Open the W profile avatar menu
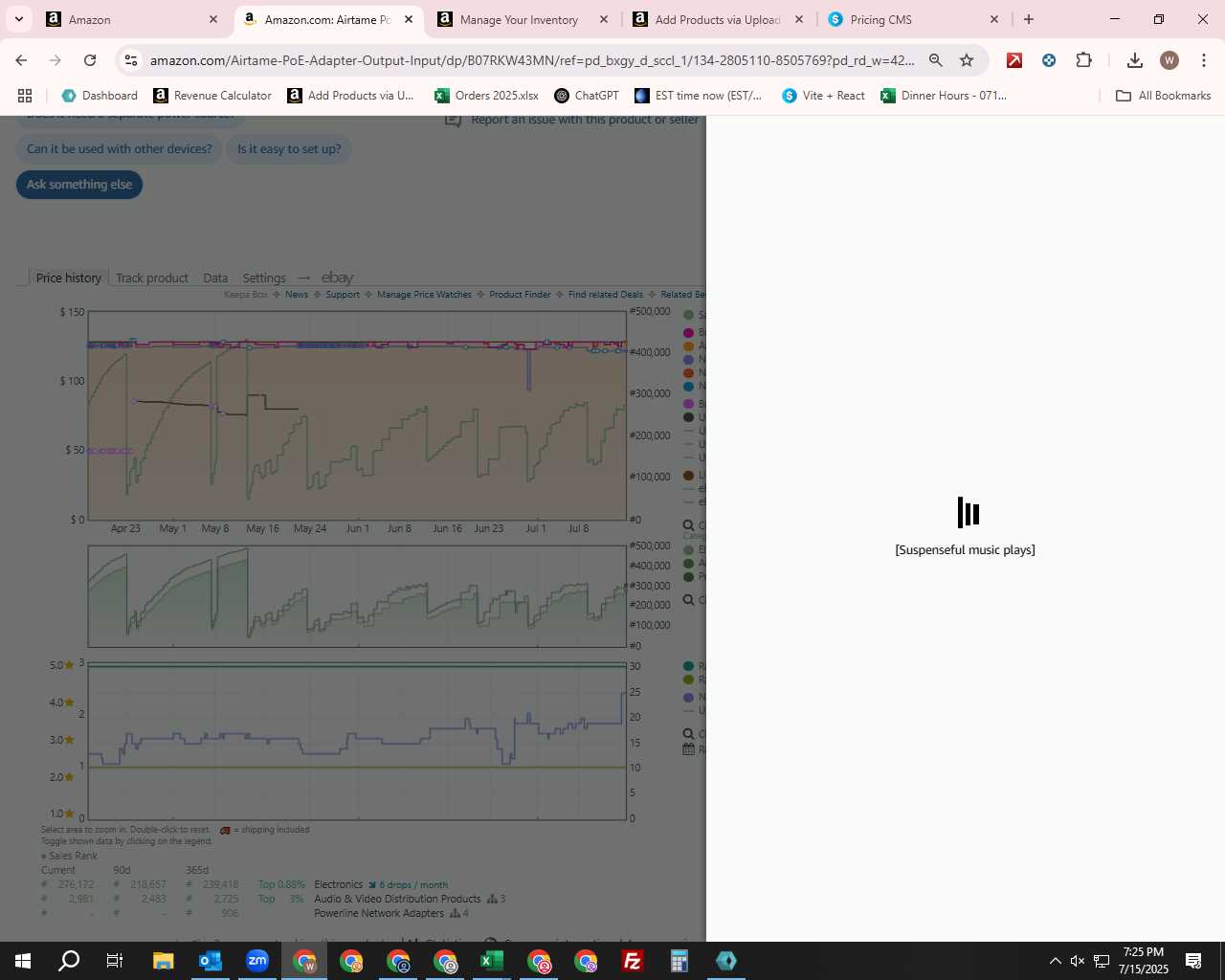 click(x=1169, y=60)
